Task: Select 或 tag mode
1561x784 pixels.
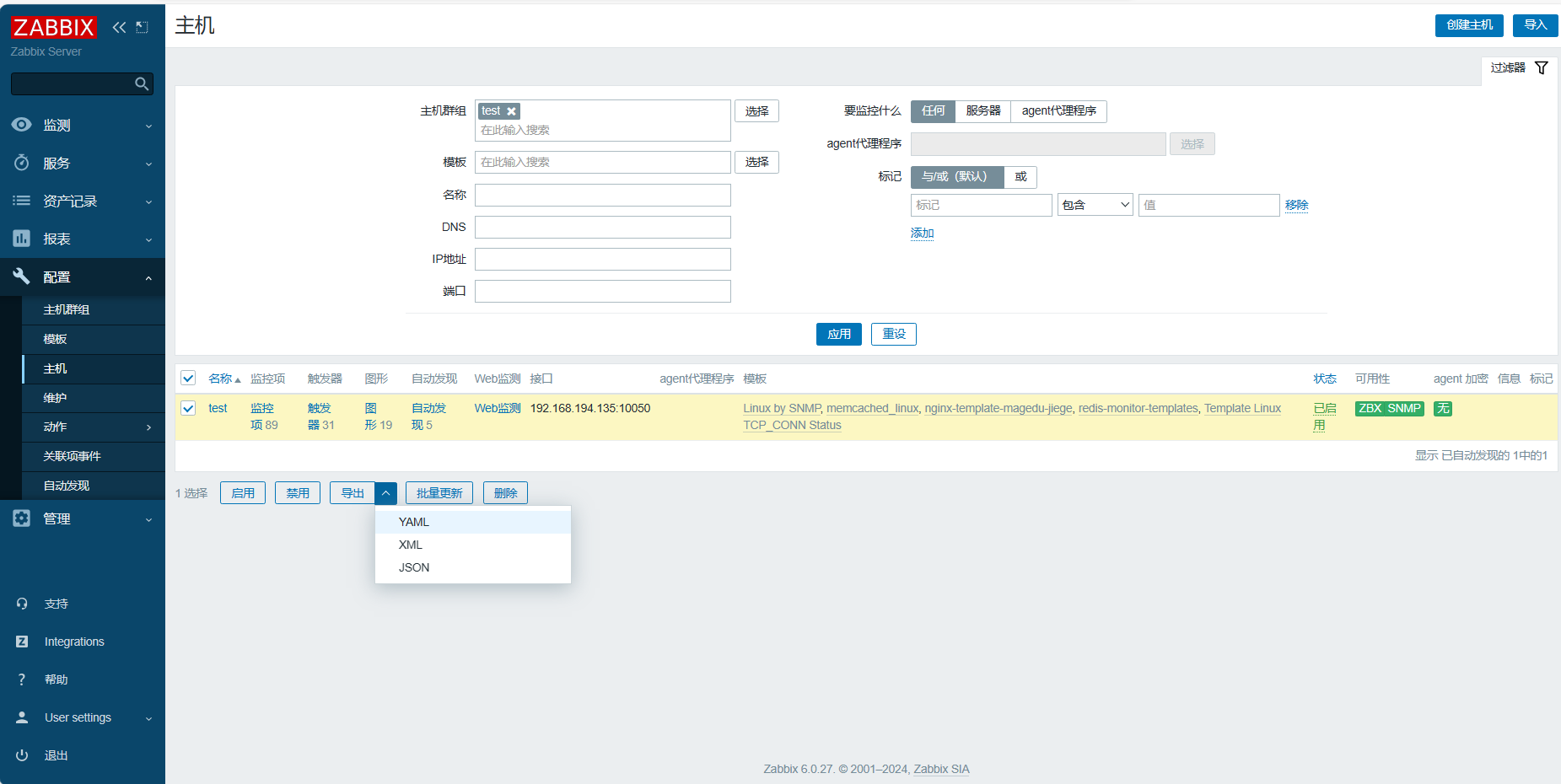Action: (1020, 177)
